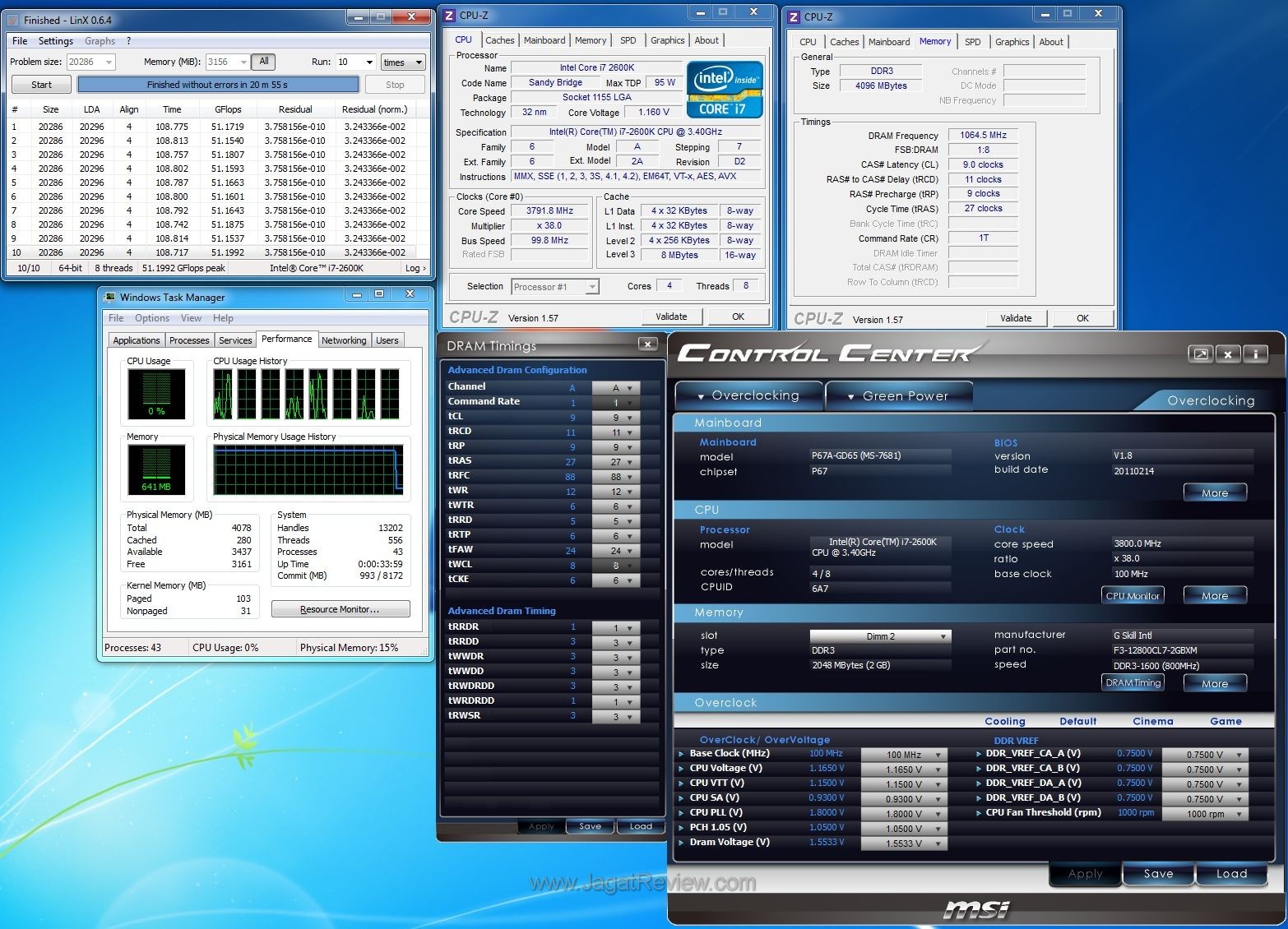The width and height of the screenshot is (1288, 929).
Task: Select the Game overclock profile
Action: coord(1225,721)
